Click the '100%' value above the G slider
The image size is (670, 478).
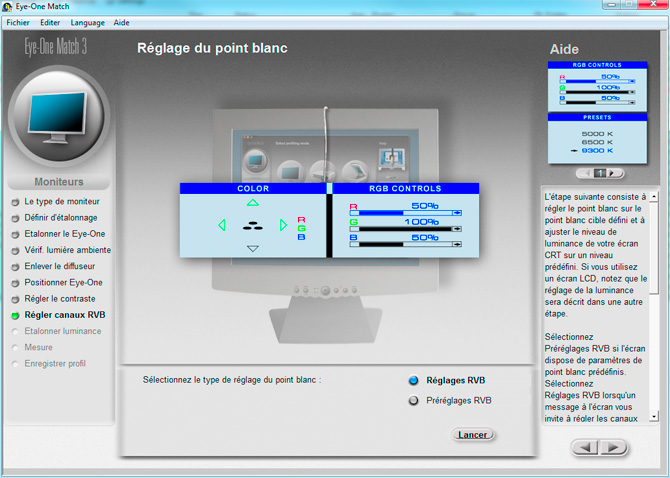coord(421,222)
